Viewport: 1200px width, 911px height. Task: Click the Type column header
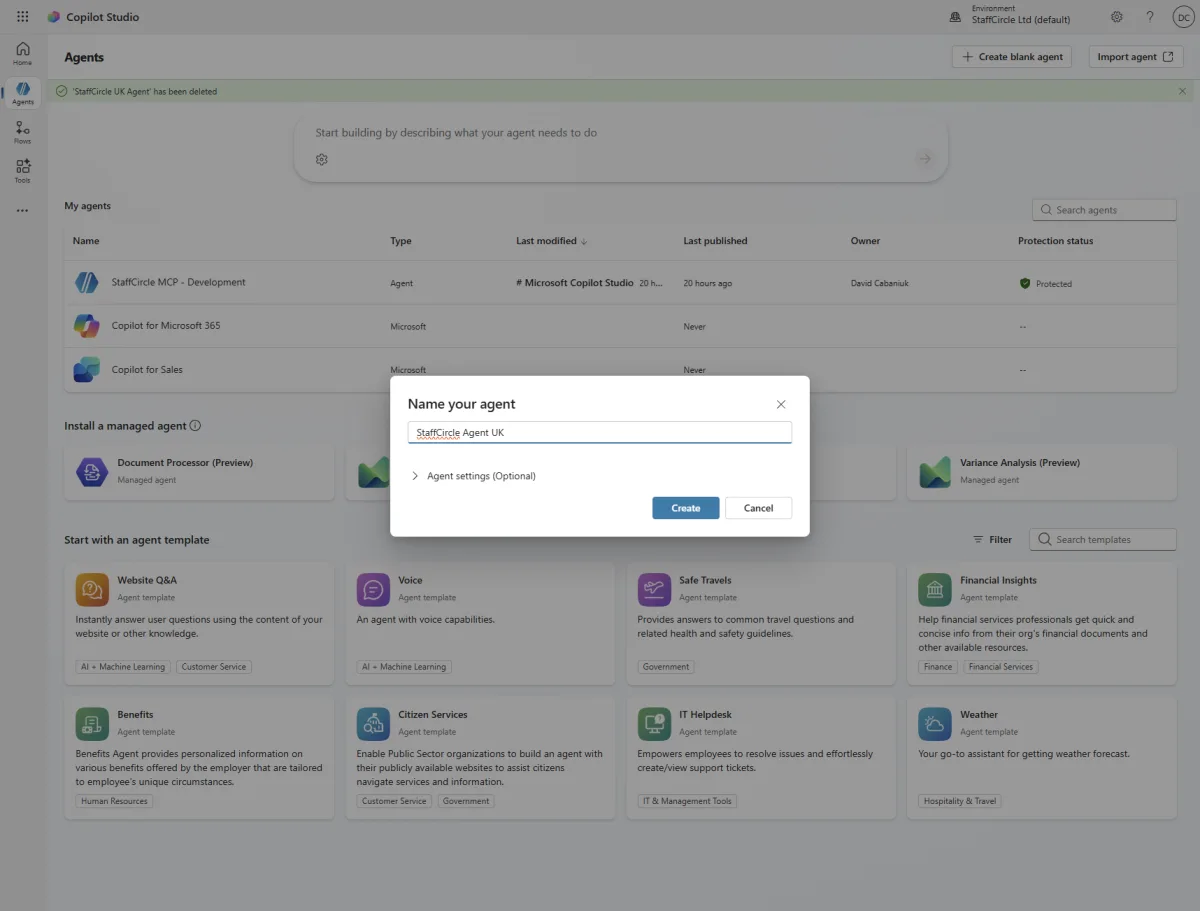401,241
